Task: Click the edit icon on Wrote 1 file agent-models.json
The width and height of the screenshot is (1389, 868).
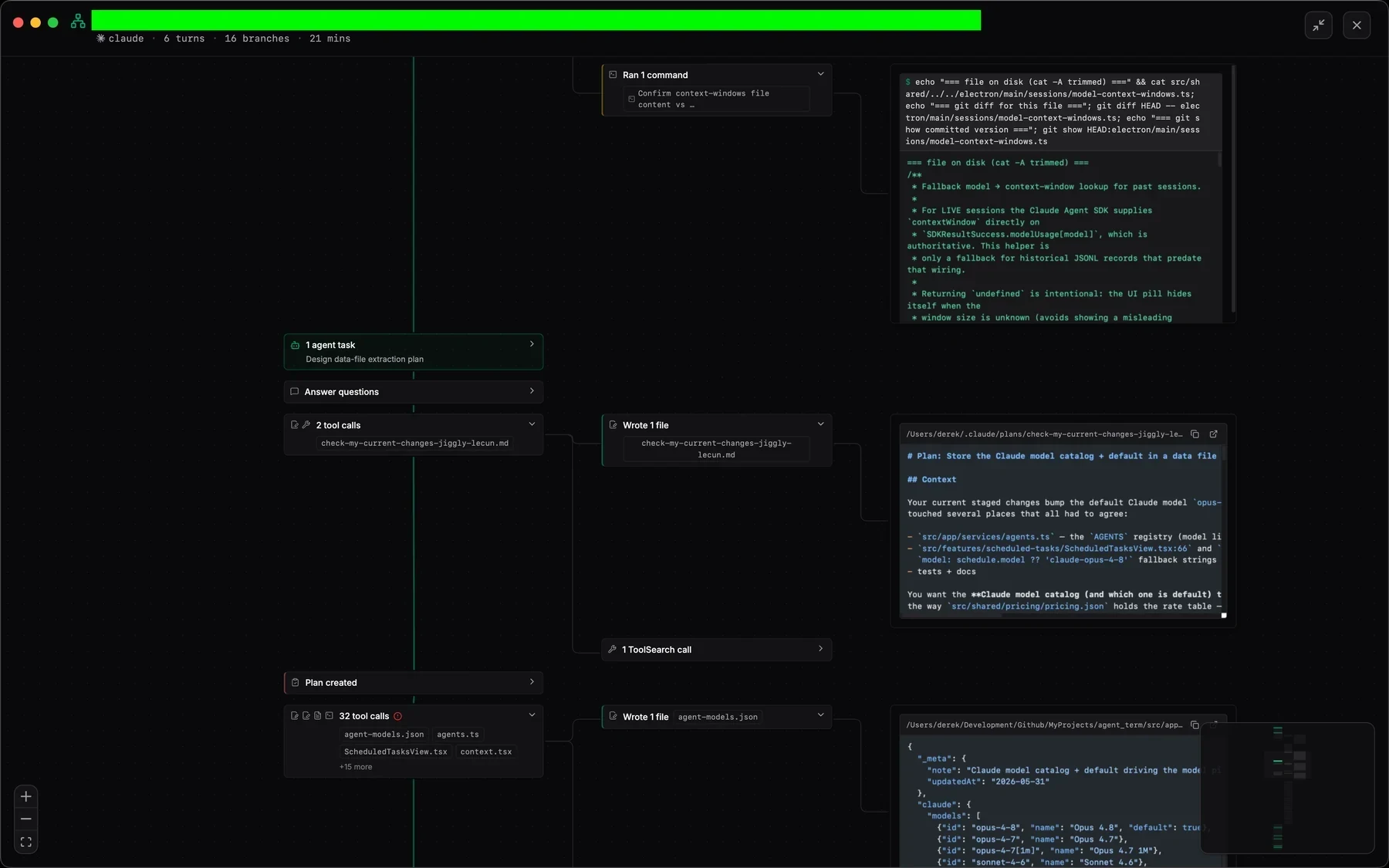Action: point(613,716)
